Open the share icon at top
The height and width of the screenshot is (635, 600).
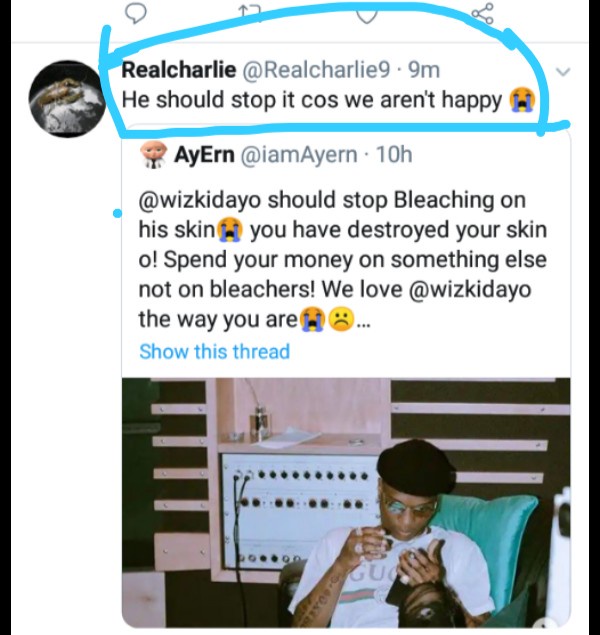pos(484,12)
